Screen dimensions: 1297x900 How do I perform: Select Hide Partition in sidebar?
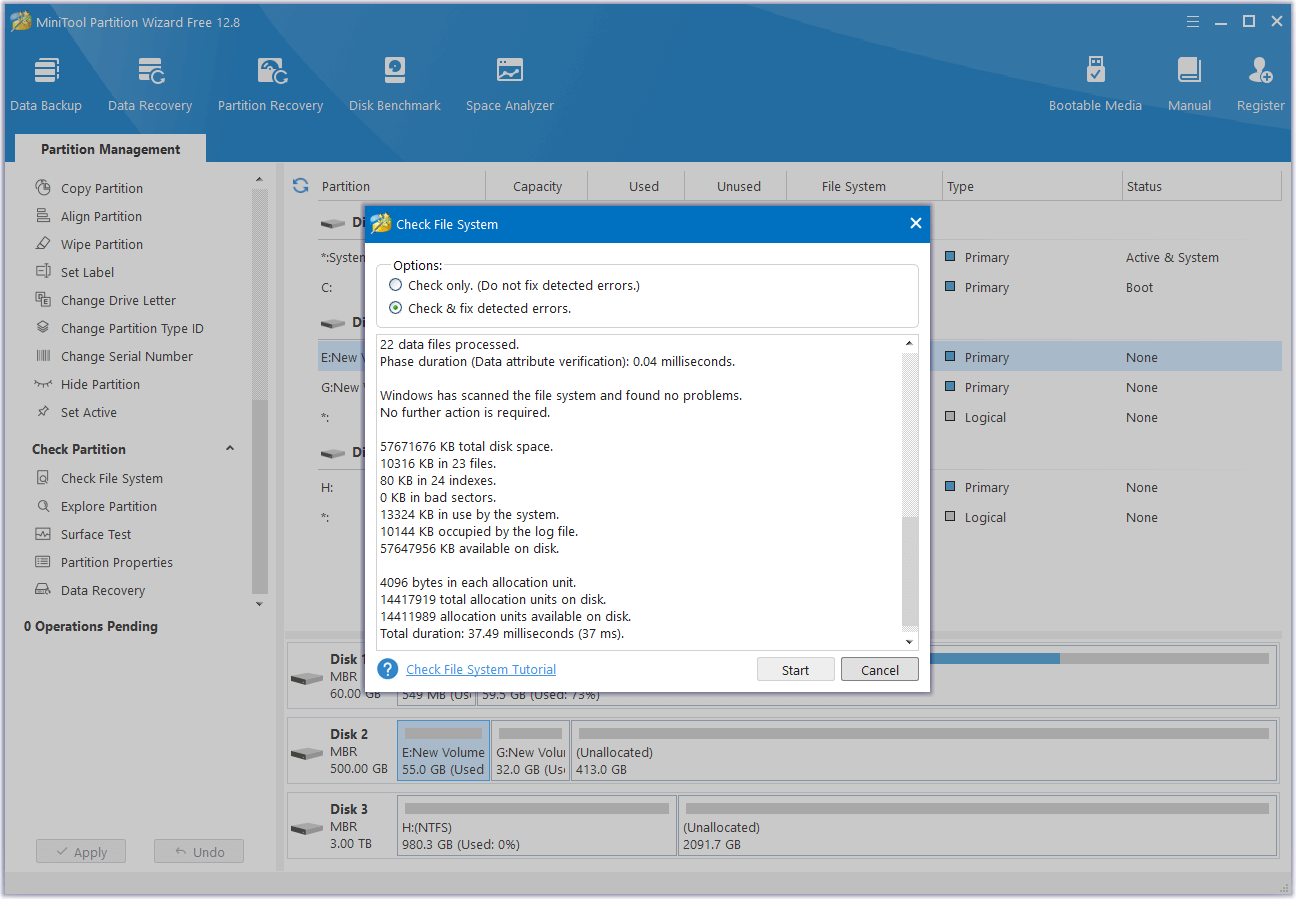(x=100, y=384)
